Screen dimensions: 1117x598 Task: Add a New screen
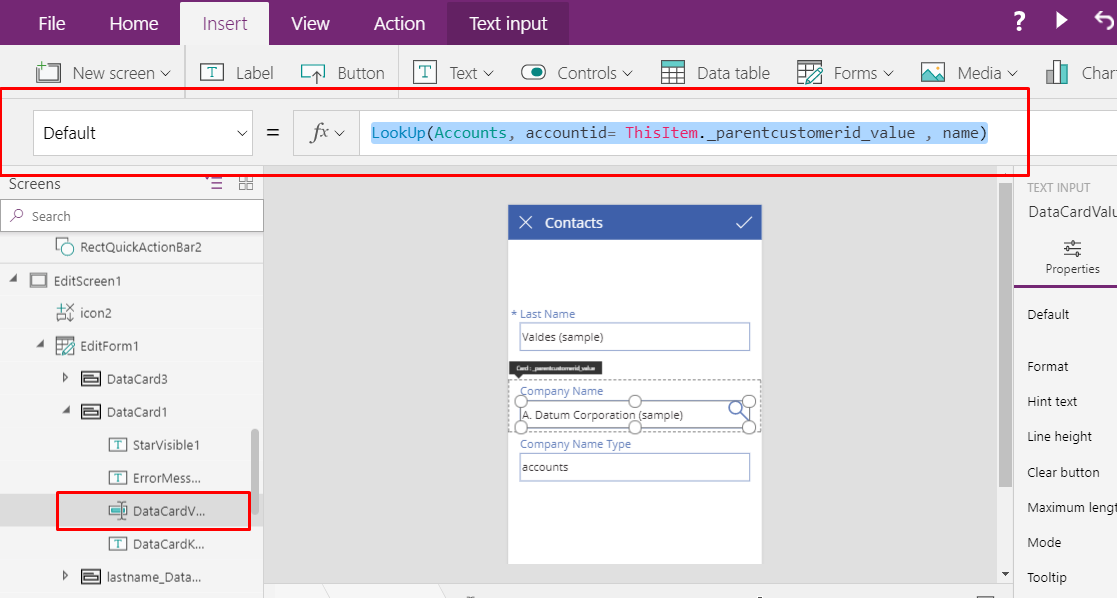(103, 73)
